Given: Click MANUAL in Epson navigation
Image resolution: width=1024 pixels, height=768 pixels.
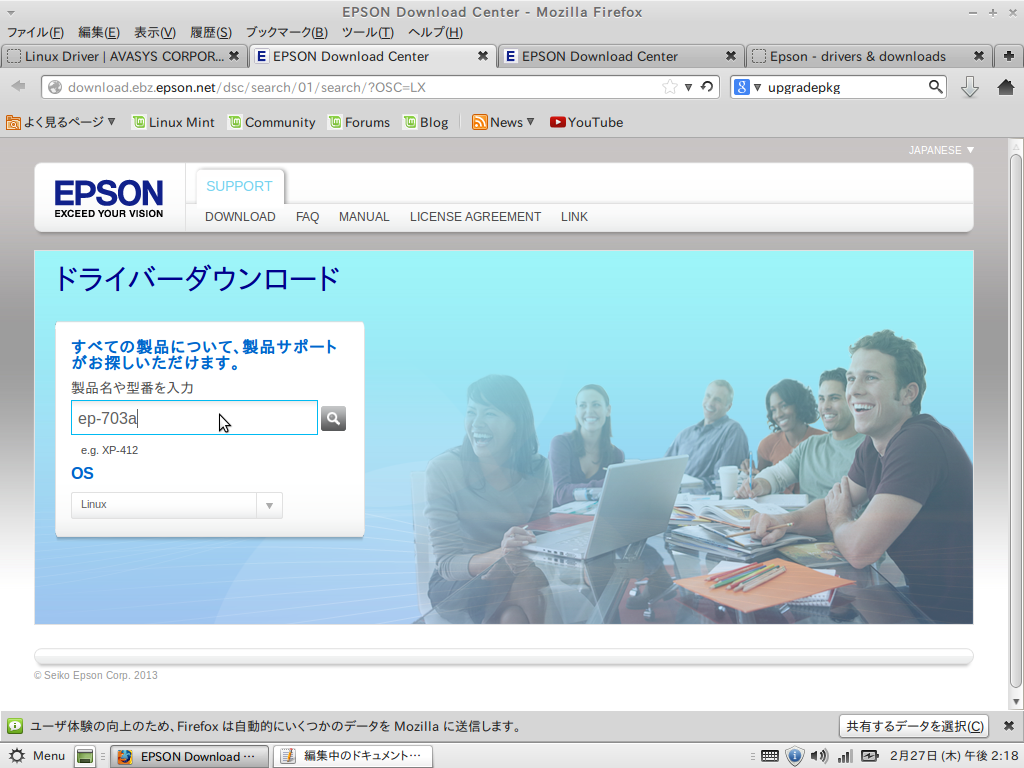Looking at the screenshot, I should [364, 217].
